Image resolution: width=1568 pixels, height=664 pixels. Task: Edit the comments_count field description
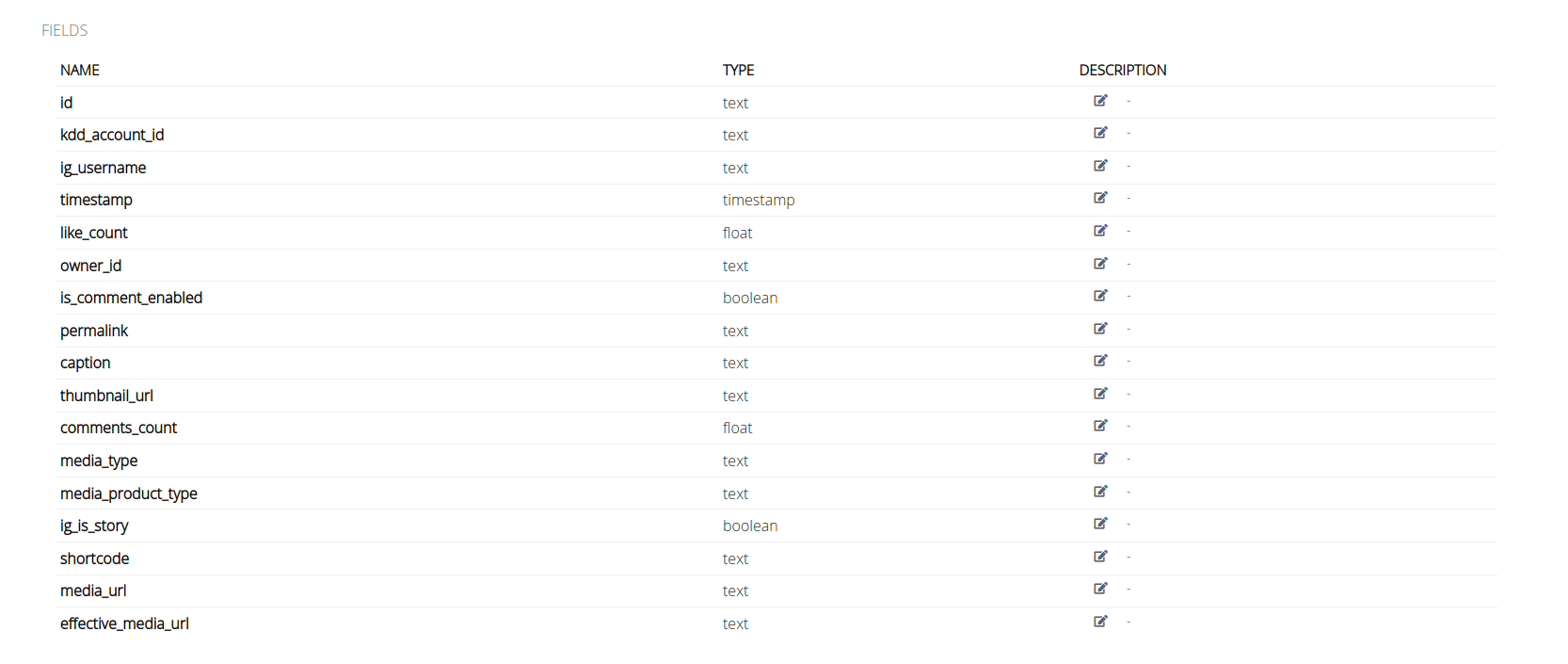1100,426
